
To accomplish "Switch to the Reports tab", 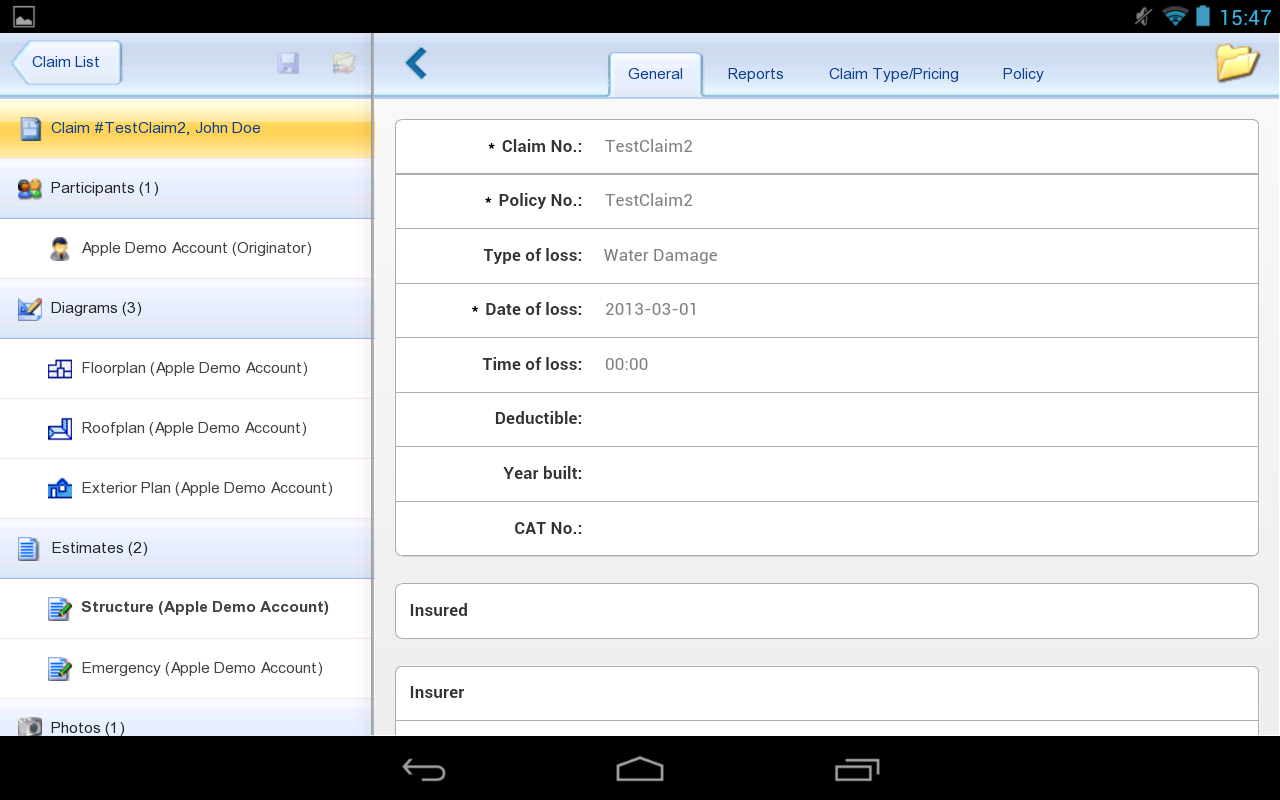I will [x=755, y=74].
